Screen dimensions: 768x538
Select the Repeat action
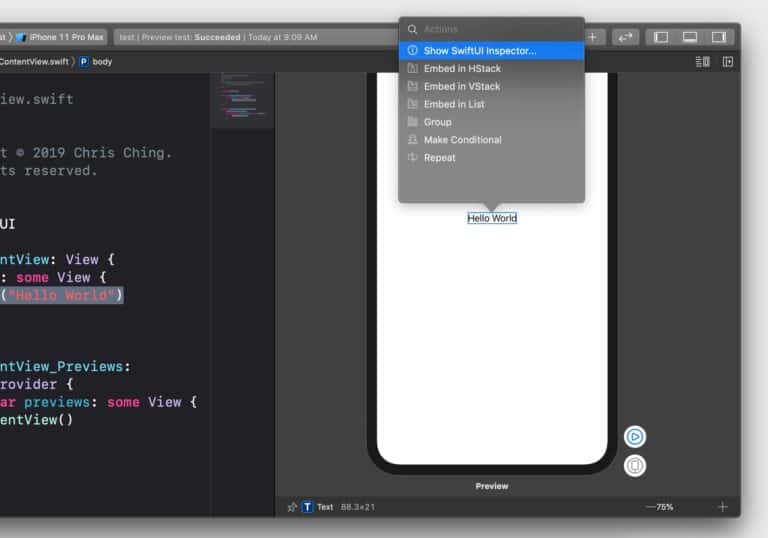pos(491,158)
